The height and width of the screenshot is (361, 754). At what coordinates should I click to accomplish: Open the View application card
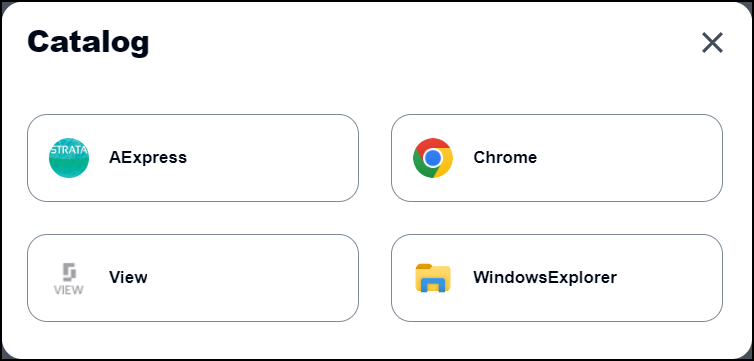click(193, 278)
